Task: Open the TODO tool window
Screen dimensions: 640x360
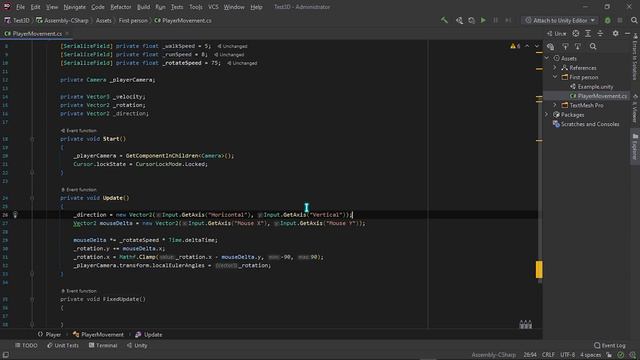Action: click(x=26, y=345)
